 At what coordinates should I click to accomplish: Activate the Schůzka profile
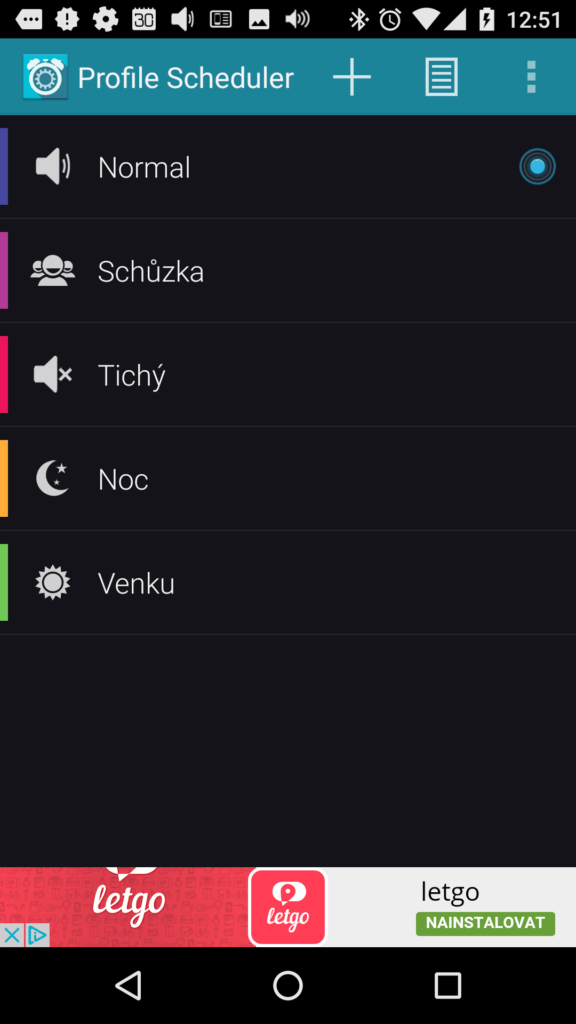[x=288, y=270]
